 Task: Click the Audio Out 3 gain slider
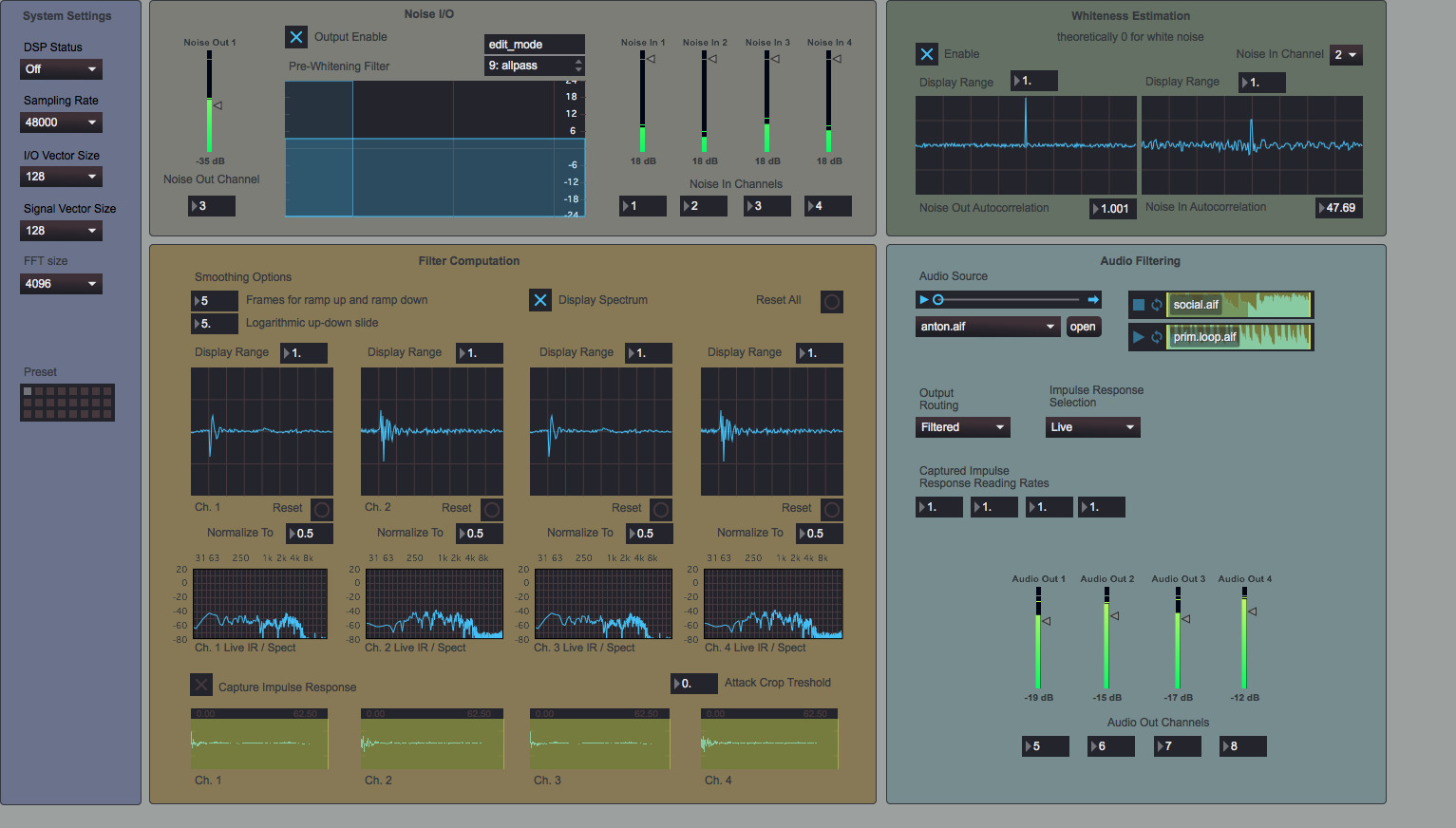click(1181, 638)
